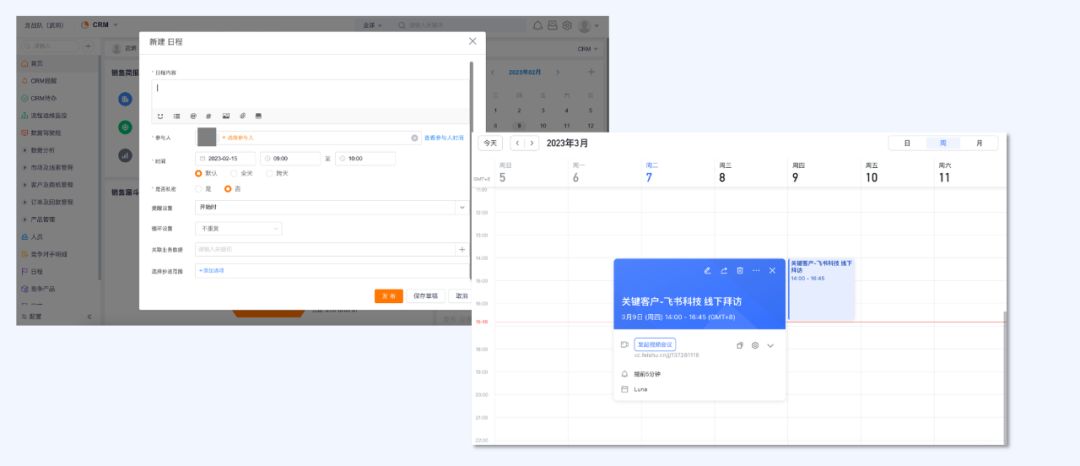
Task: Insert emoji in schedule content toolbar
Action: coord(160,116)
